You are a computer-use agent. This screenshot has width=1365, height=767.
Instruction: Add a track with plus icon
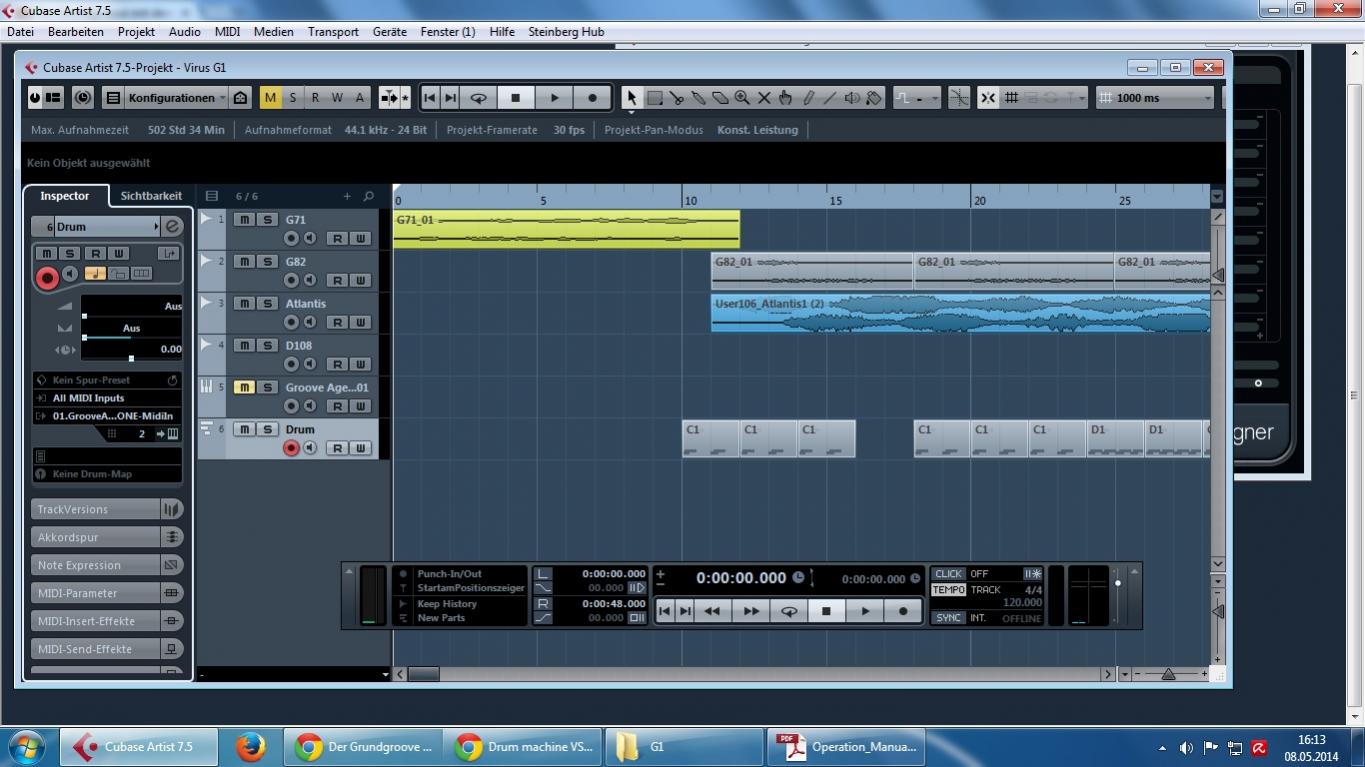(347, 196)
